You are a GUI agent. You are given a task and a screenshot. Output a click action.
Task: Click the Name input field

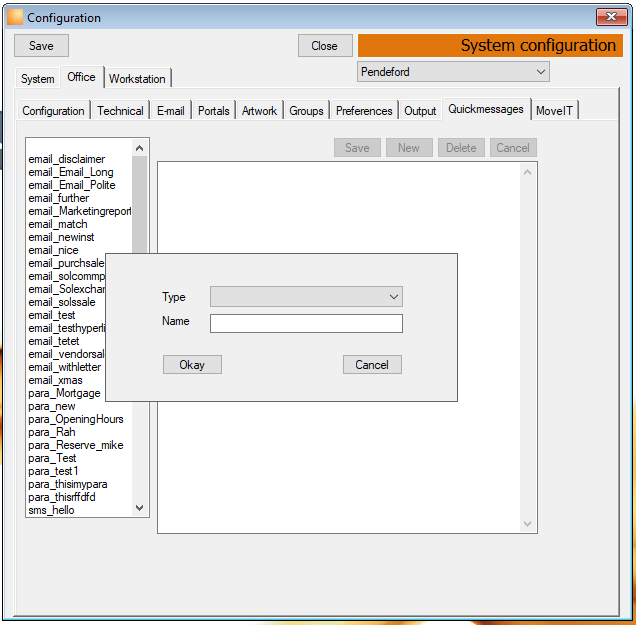click(306, 324)
